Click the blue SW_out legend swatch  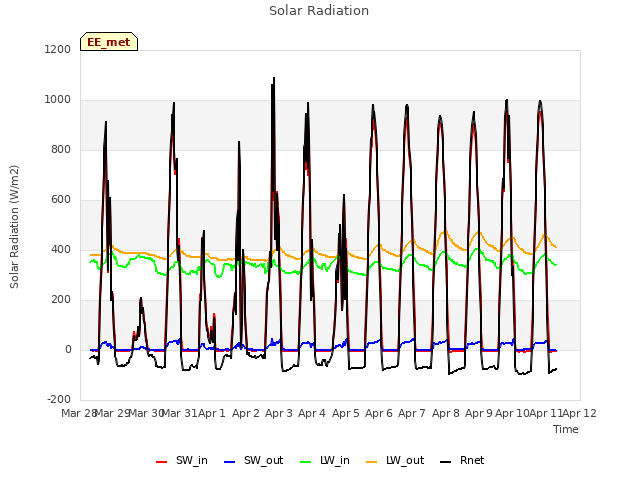230,462
